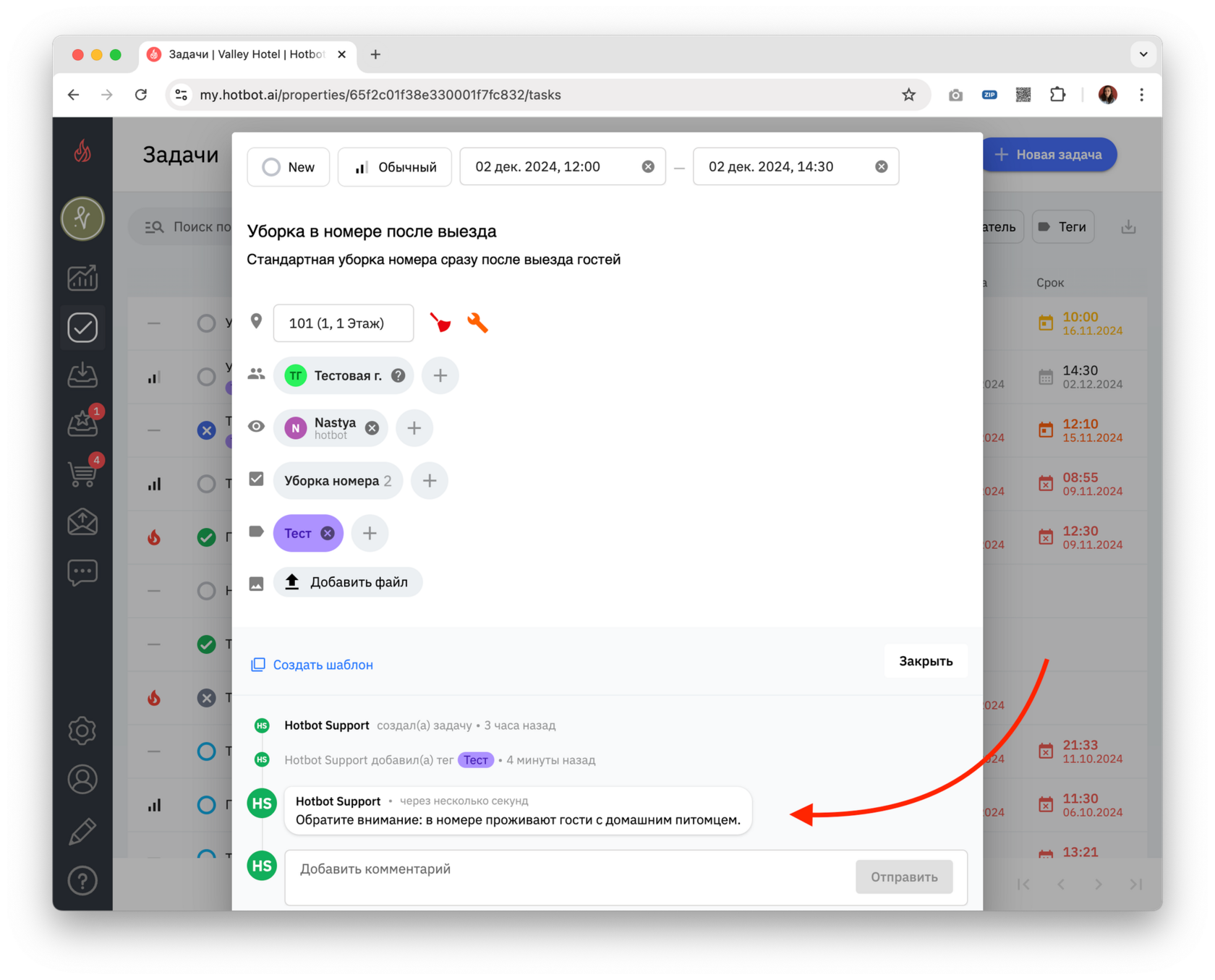
Task: Reload the page
Action: tap(141, 95)
